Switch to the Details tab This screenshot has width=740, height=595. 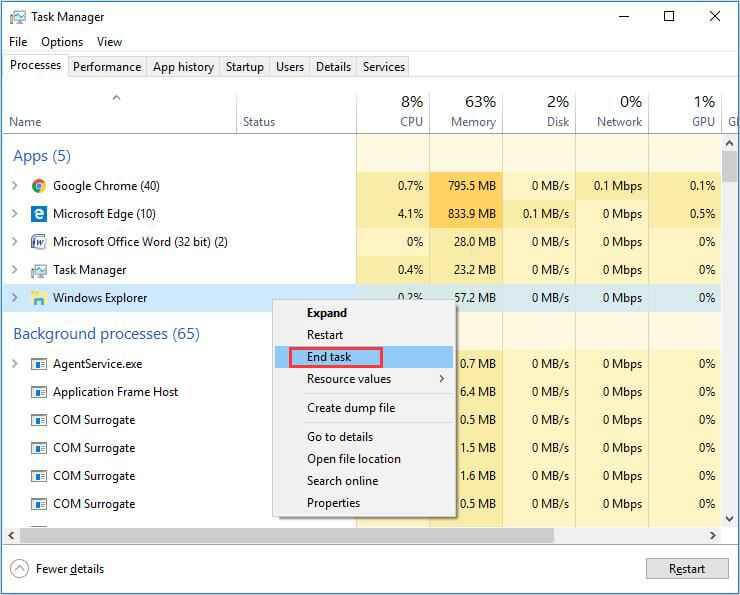(x=333, y=67)
